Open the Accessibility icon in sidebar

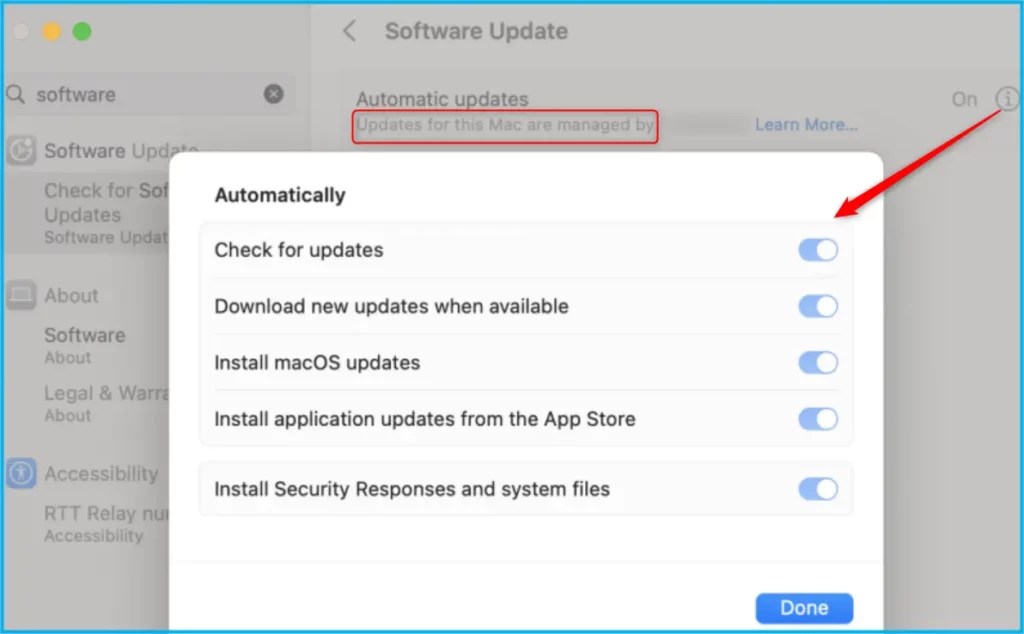(22, 473)
